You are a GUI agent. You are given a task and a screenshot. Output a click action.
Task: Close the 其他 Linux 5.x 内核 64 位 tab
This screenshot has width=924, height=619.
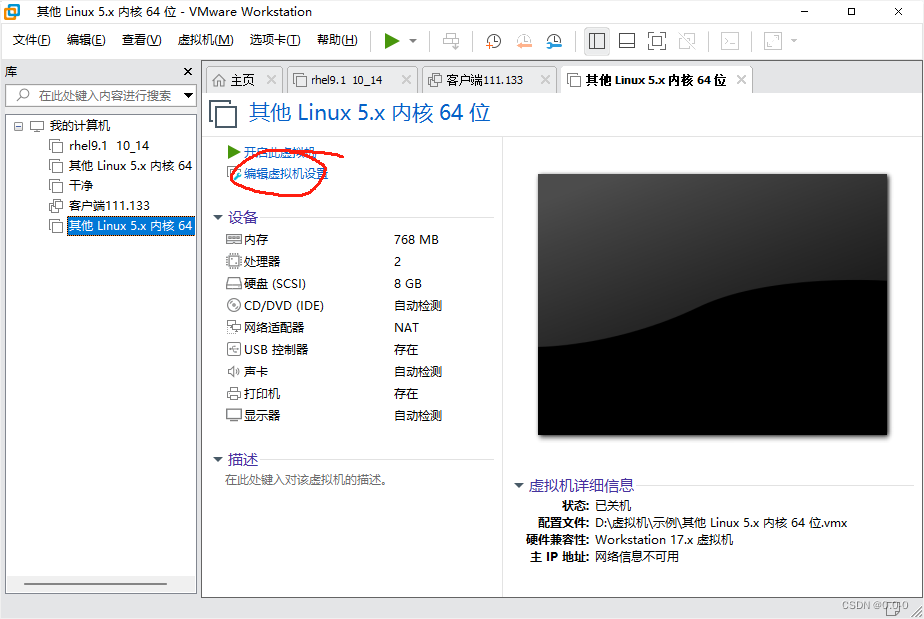pos(741,80)
